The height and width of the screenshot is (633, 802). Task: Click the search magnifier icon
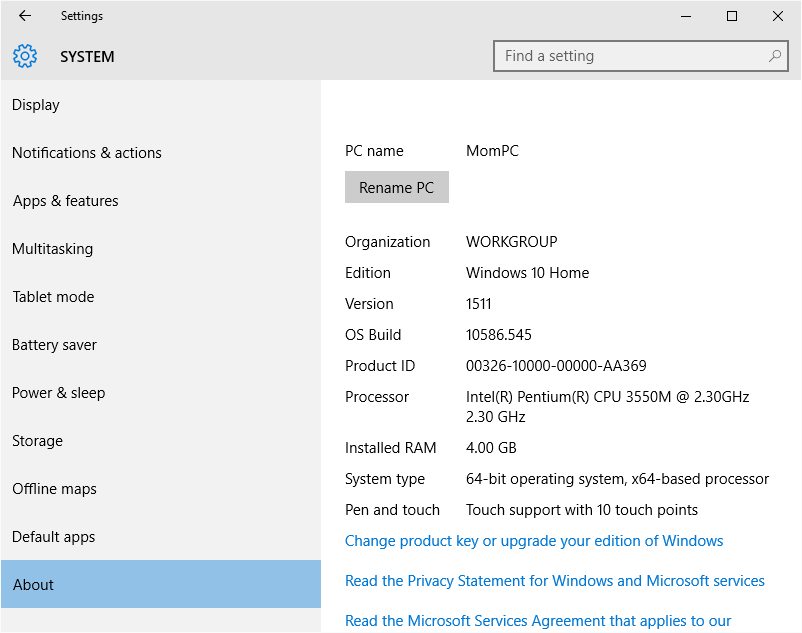tap(775, 57)
